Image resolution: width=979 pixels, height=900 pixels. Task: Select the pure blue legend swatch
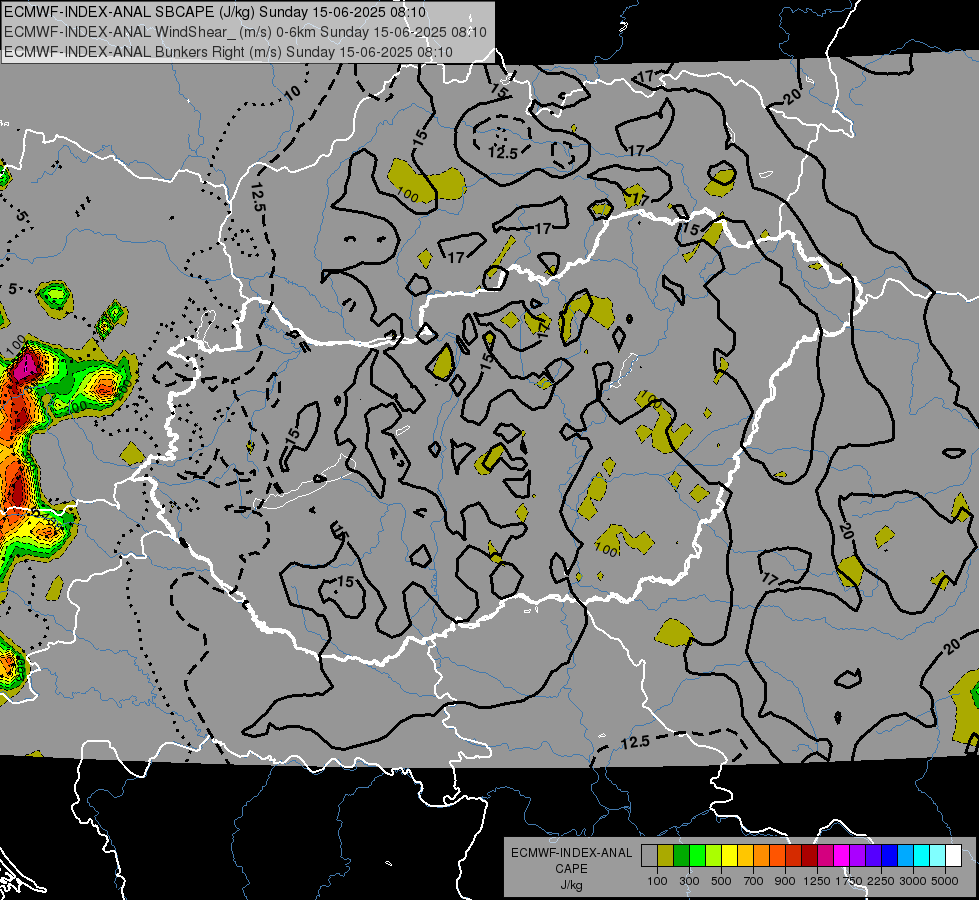click(x=890, y=856)
